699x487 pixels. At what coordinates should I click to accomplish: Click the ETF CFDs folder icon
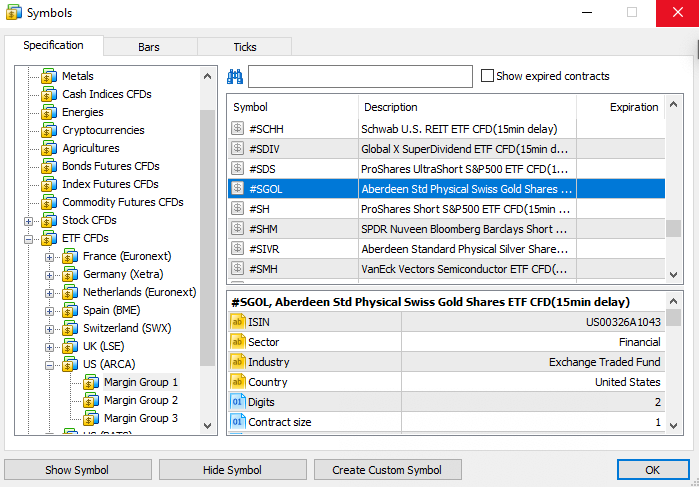click(49, 239)
